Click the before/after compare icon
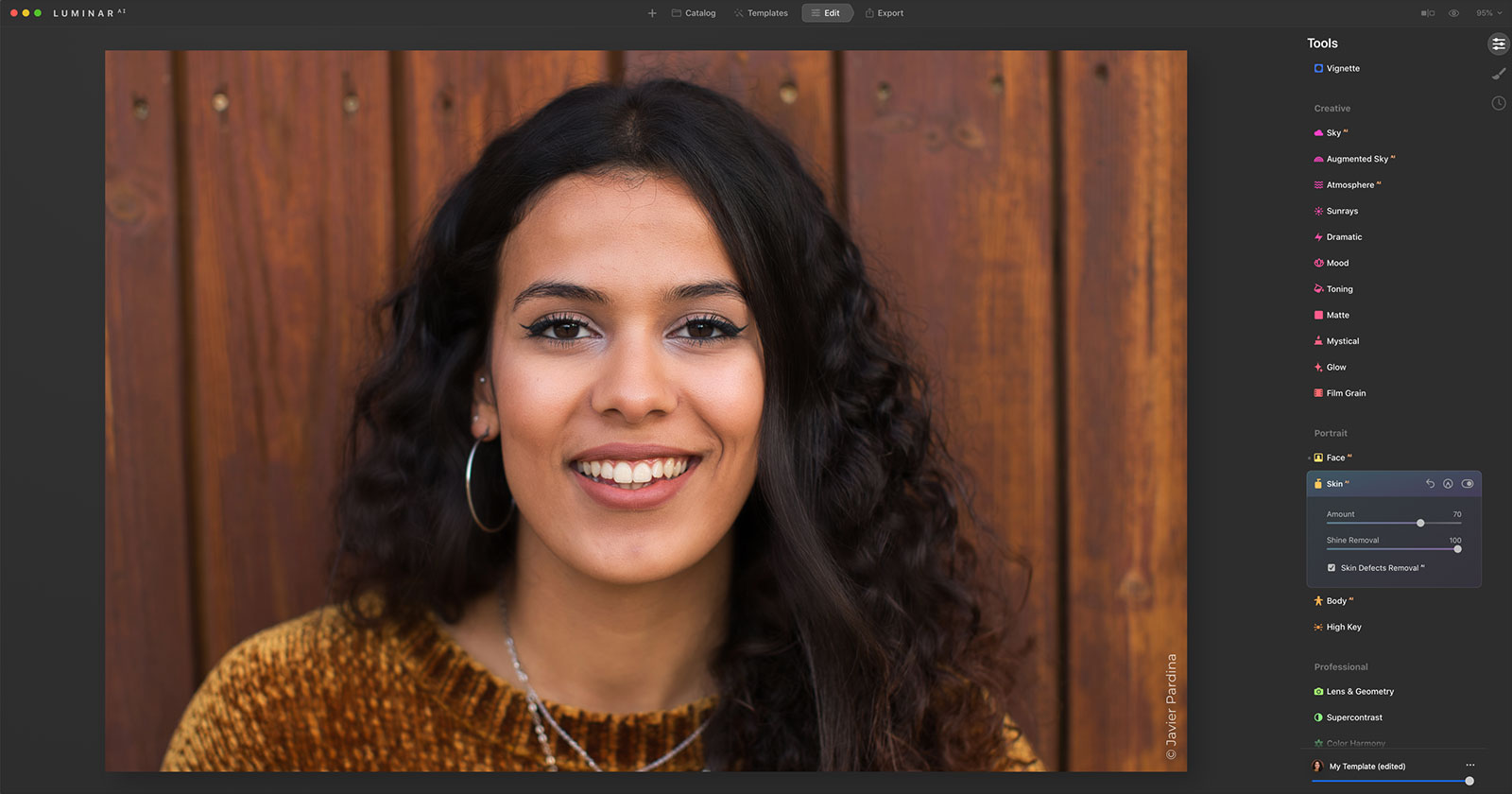The width and height of the screenshot is (1512, 794). [1427, 13]
